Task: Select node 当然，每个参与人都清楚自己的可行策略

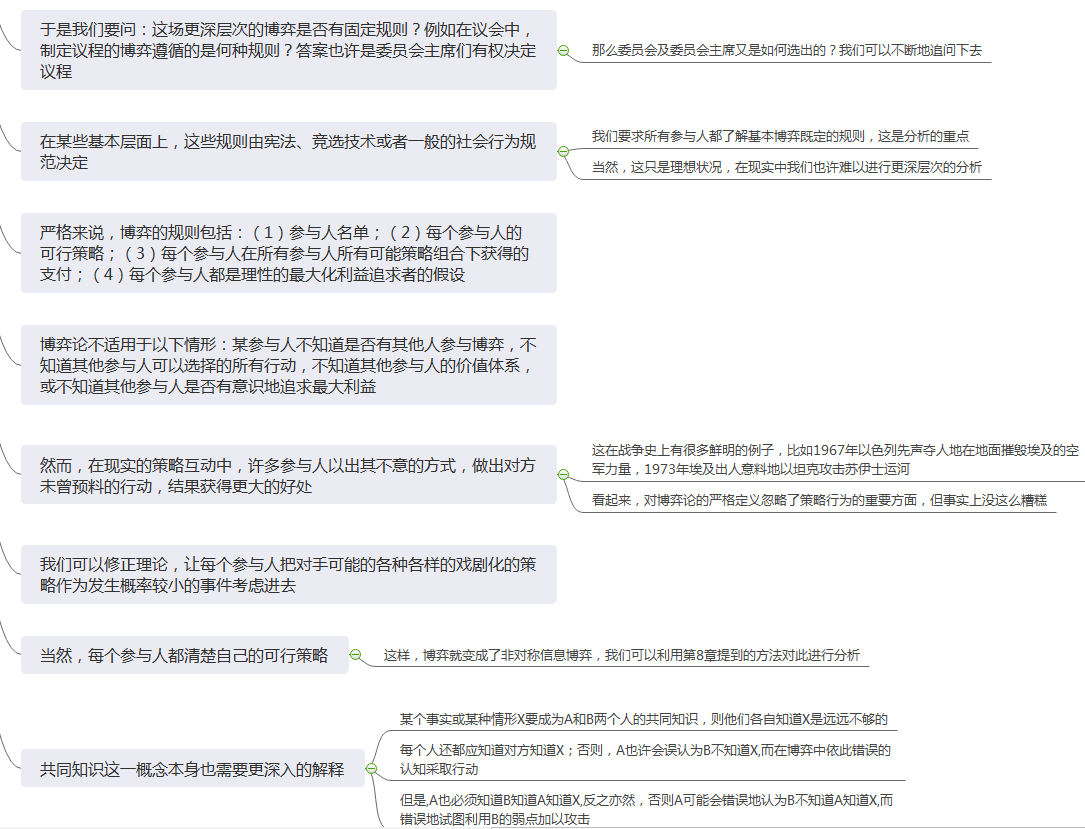Action: click(185, 655)
